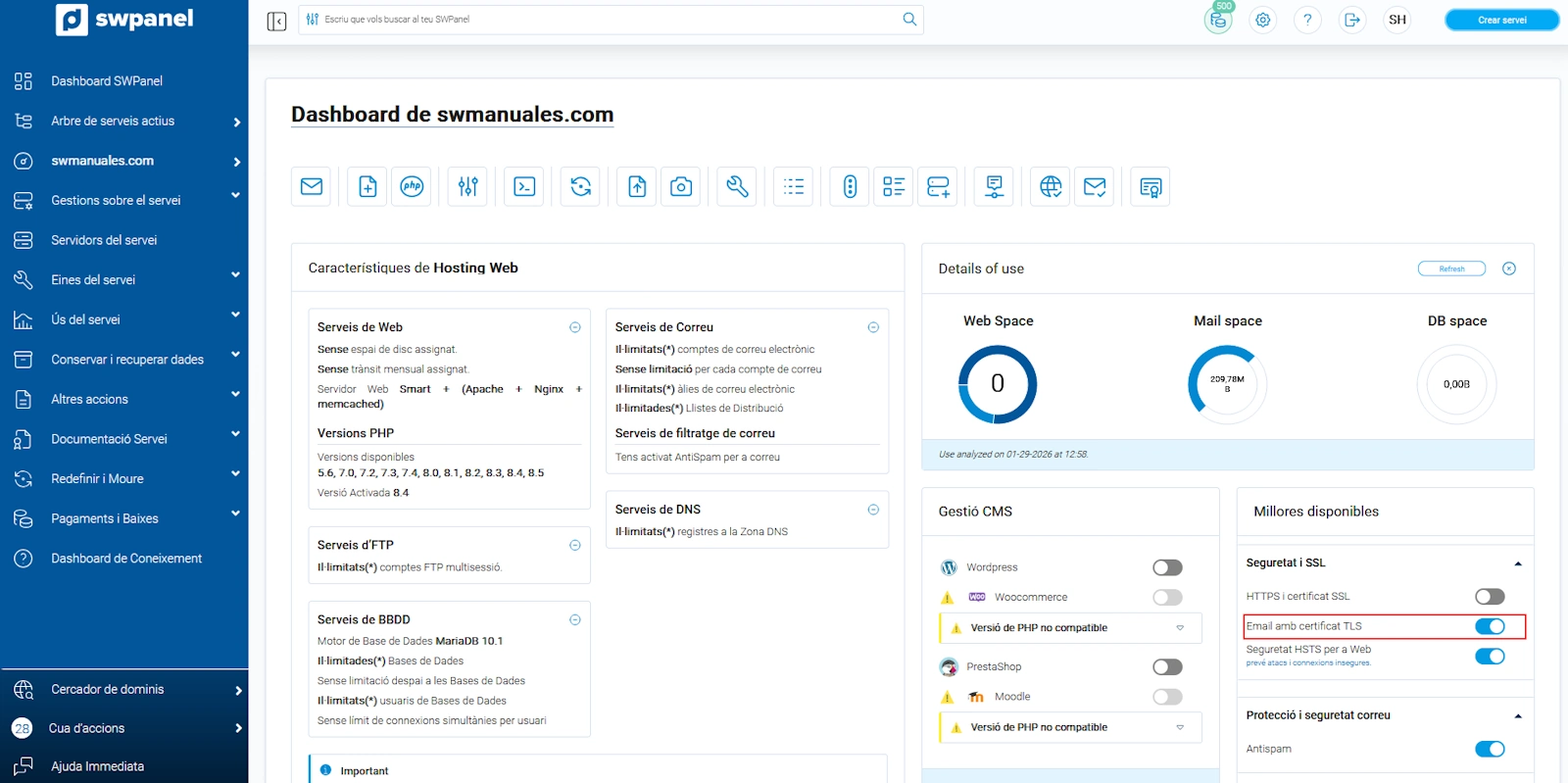1568x783 pixels.
Task: Click the camera snapshot icon
Action: click(681, 186)
